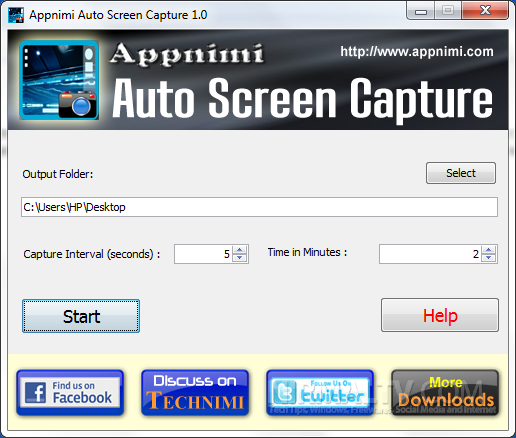Viewport: 516px width, 438px height.
Task: Click the Time in Minutes label
Action: (307, 252)
